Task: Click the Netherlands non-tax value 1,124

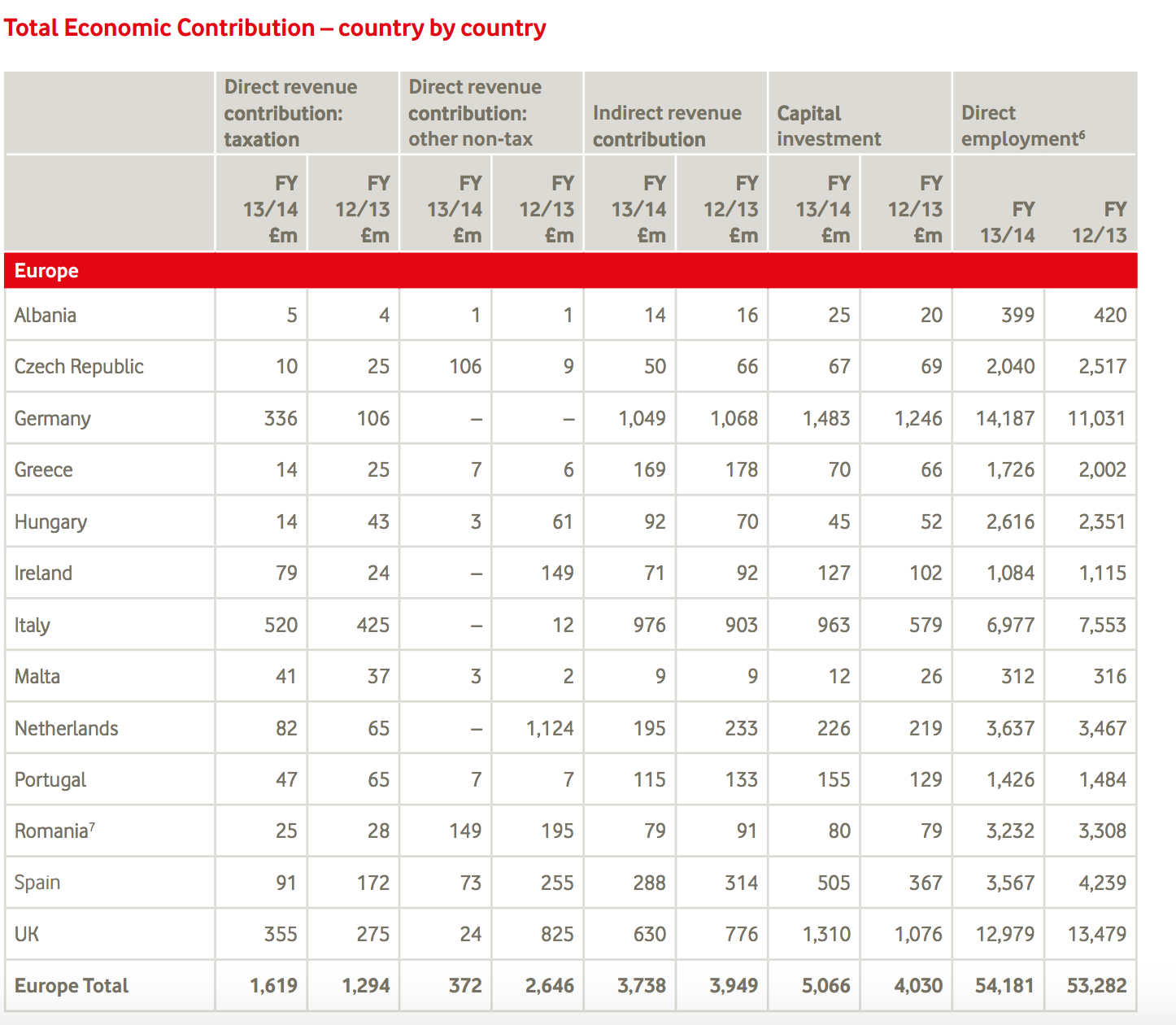Action: click(550, 728)
